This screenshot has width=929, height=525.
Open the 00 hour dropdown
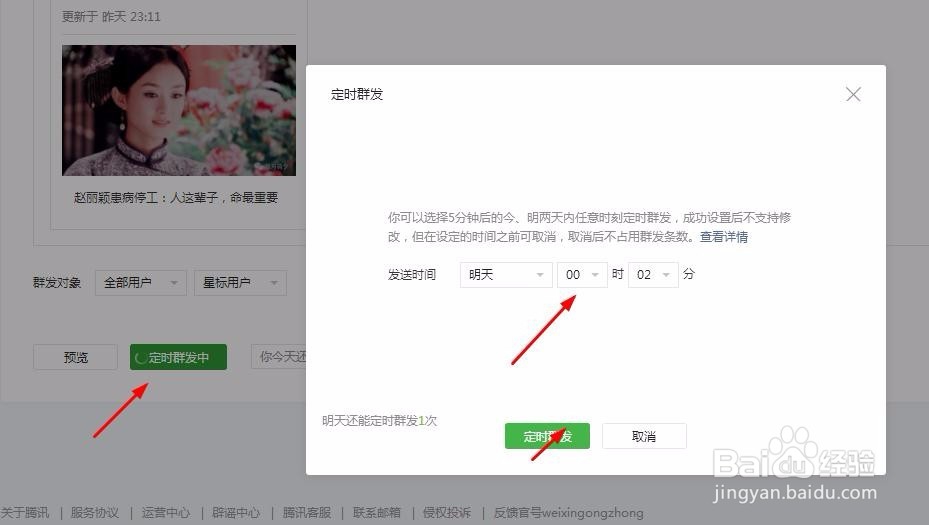point(582,275)
